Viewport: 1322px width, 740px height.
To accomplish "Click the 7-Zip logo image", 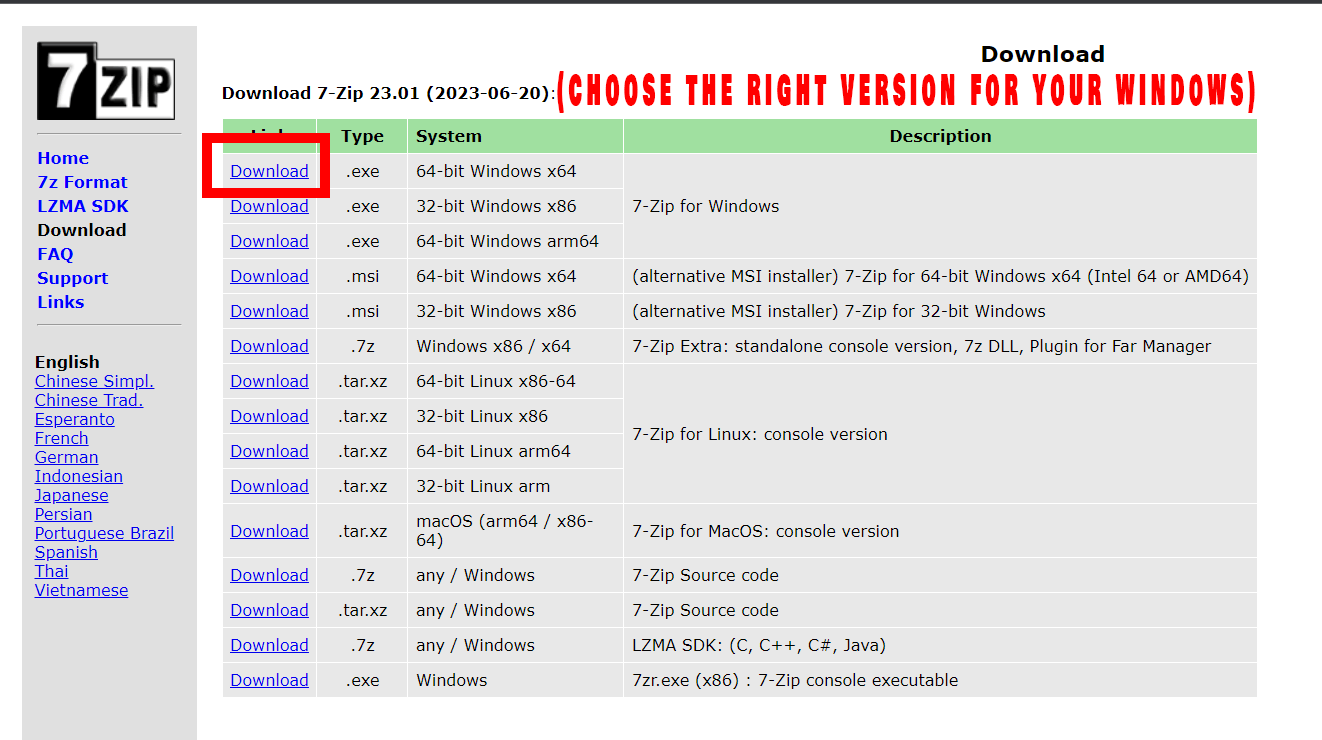I will click(105, 79).
